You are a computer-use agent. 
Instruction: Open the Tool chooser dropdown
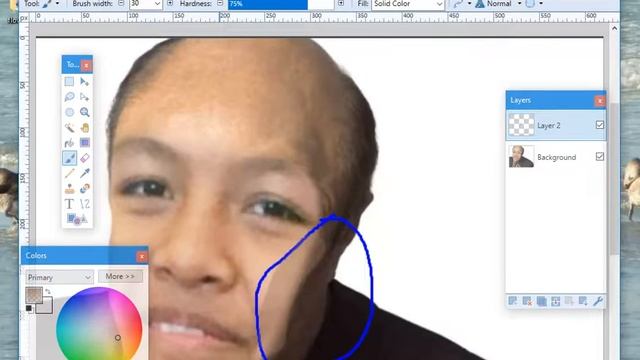(57, 4)
